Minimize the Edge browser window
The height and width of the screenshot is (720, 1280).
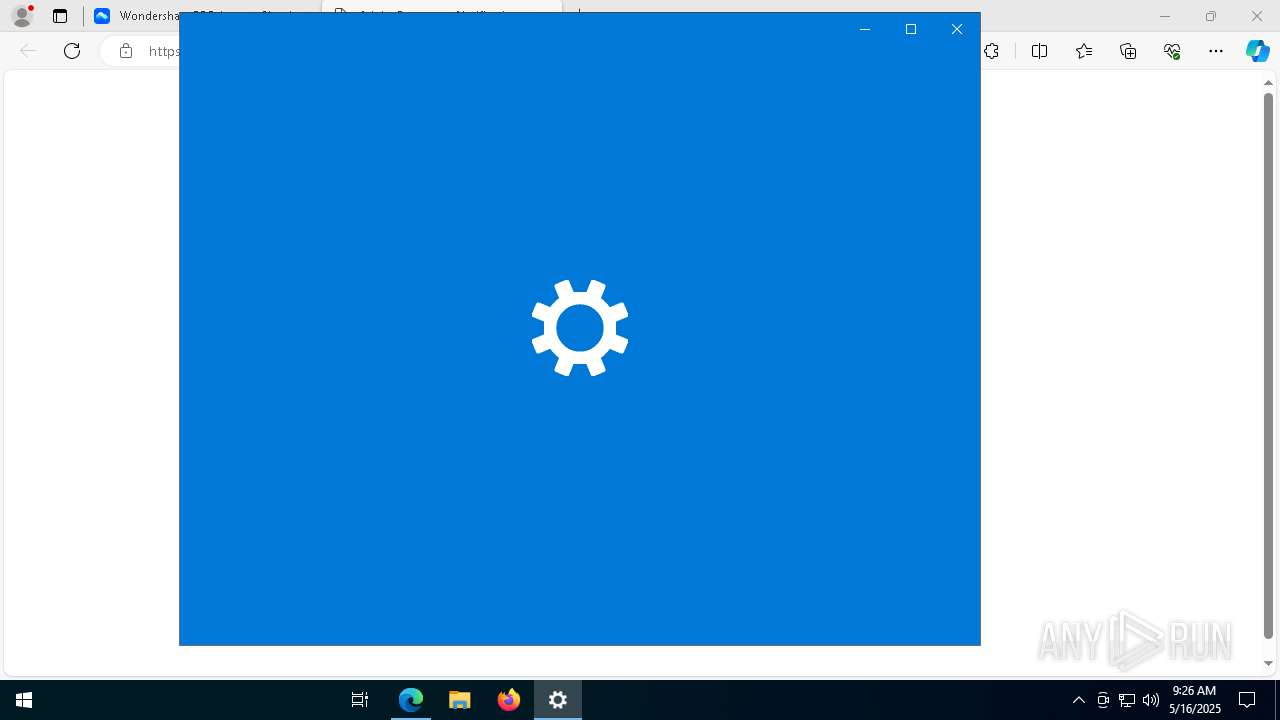coord(1165,16)
